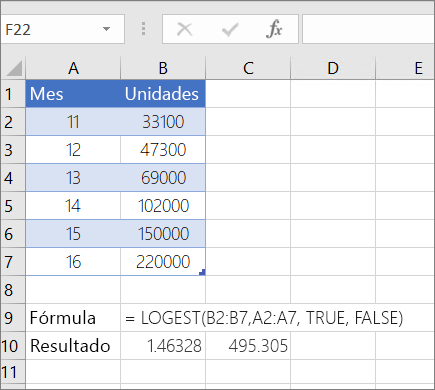Select cell containing month 11

(x=73, y=122)
